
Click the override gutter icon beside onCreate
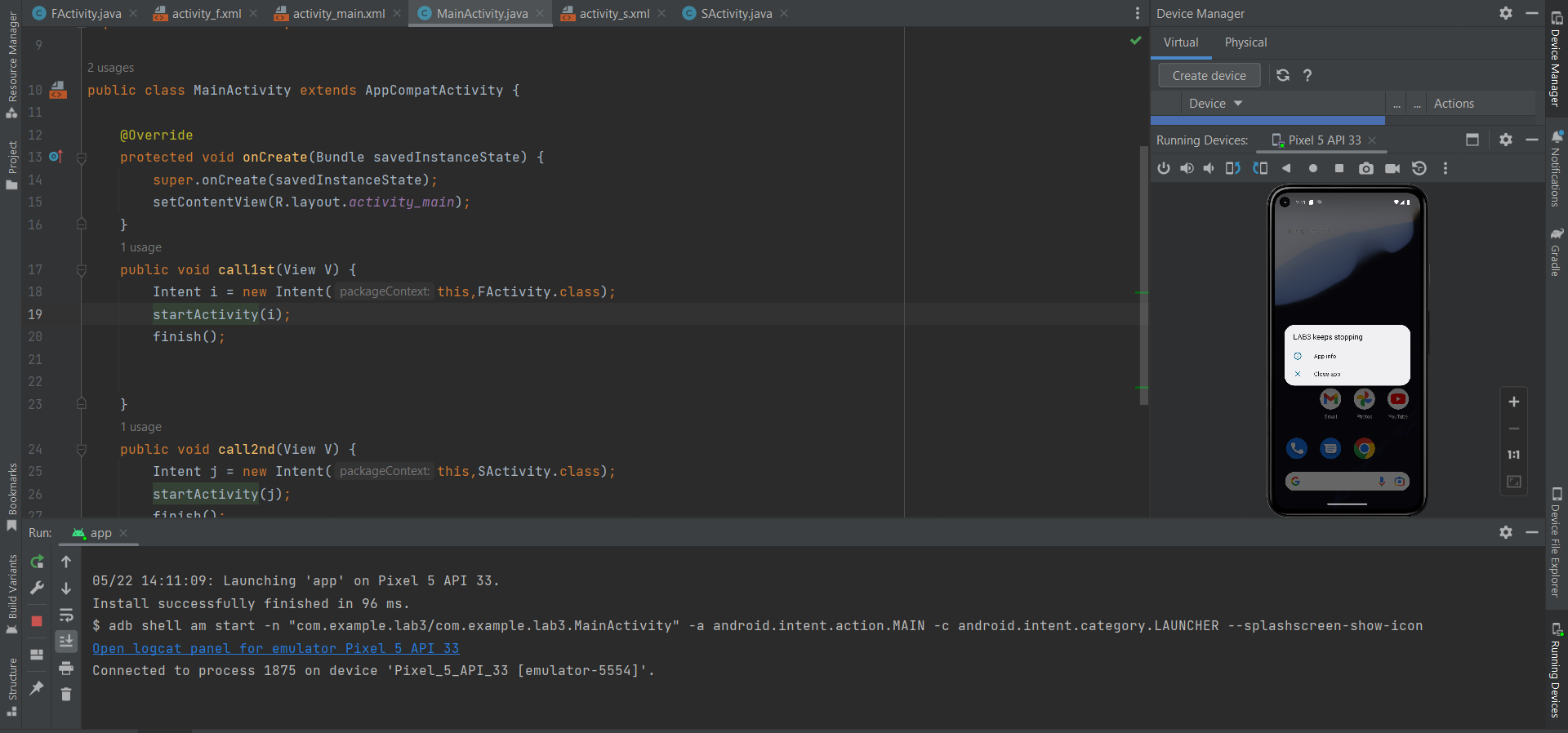(x=56, y=156)
